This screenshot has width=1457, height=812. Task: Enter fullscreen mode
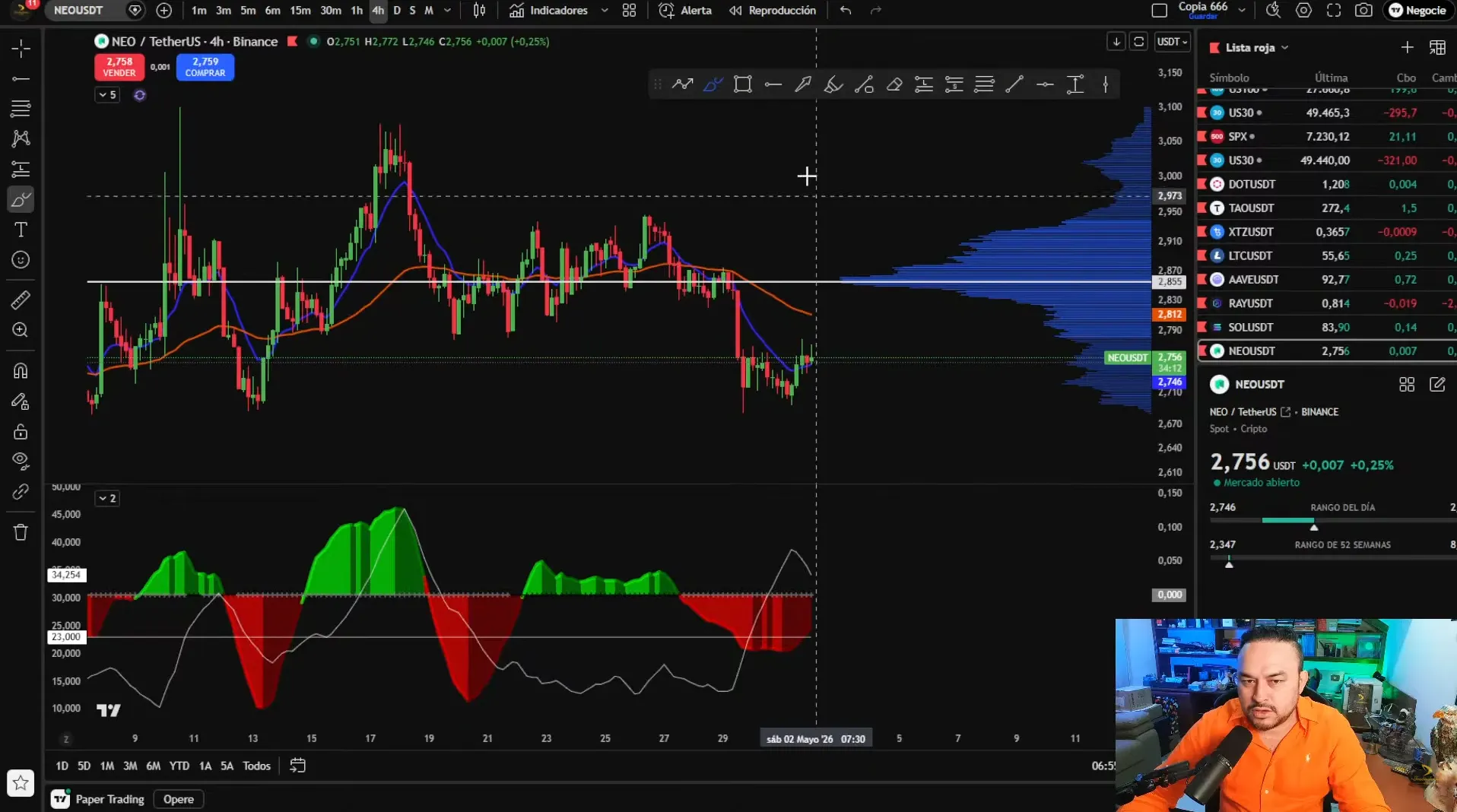pyautogui.click(x=1334, y=11)
